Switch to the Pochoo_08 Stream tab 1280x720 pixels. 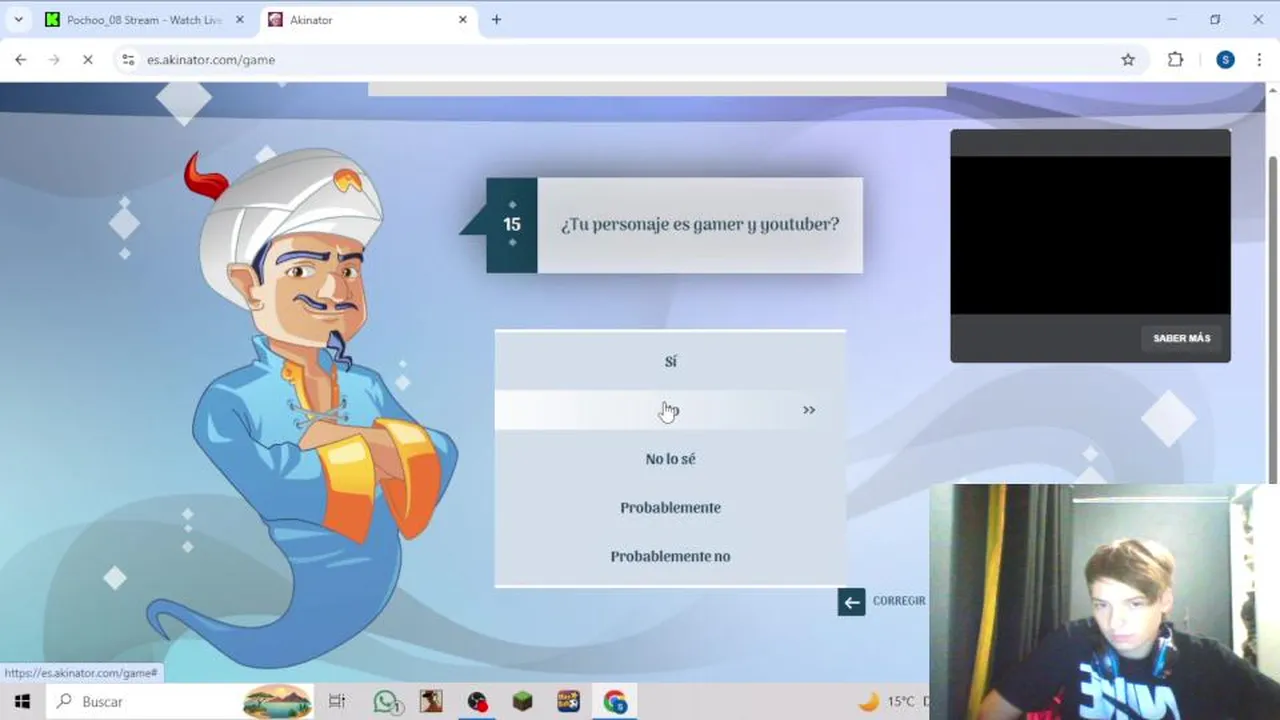click(144, 20)
